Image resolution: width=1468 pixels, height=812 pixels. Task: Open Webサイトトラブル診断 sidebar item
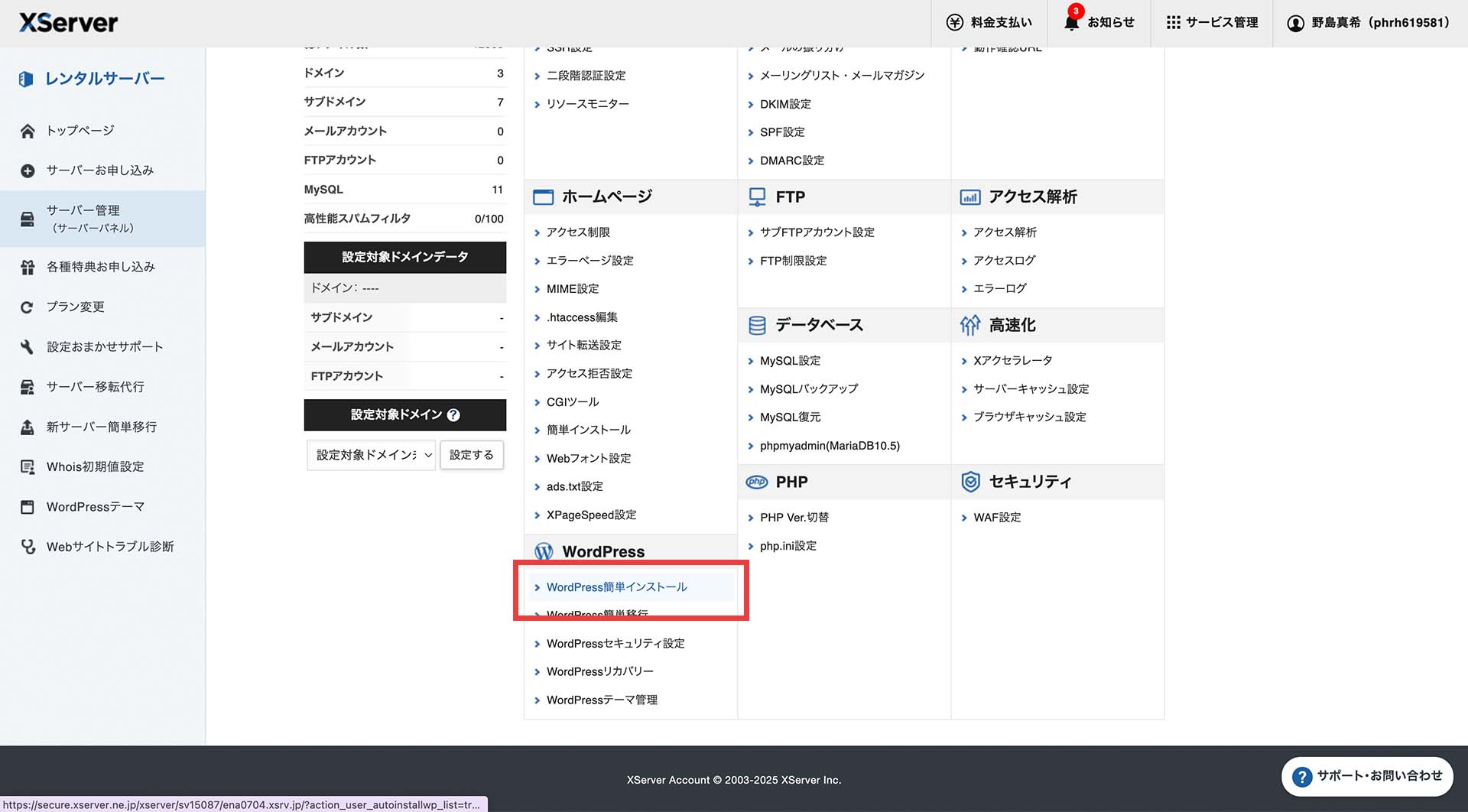click(110, 547)
